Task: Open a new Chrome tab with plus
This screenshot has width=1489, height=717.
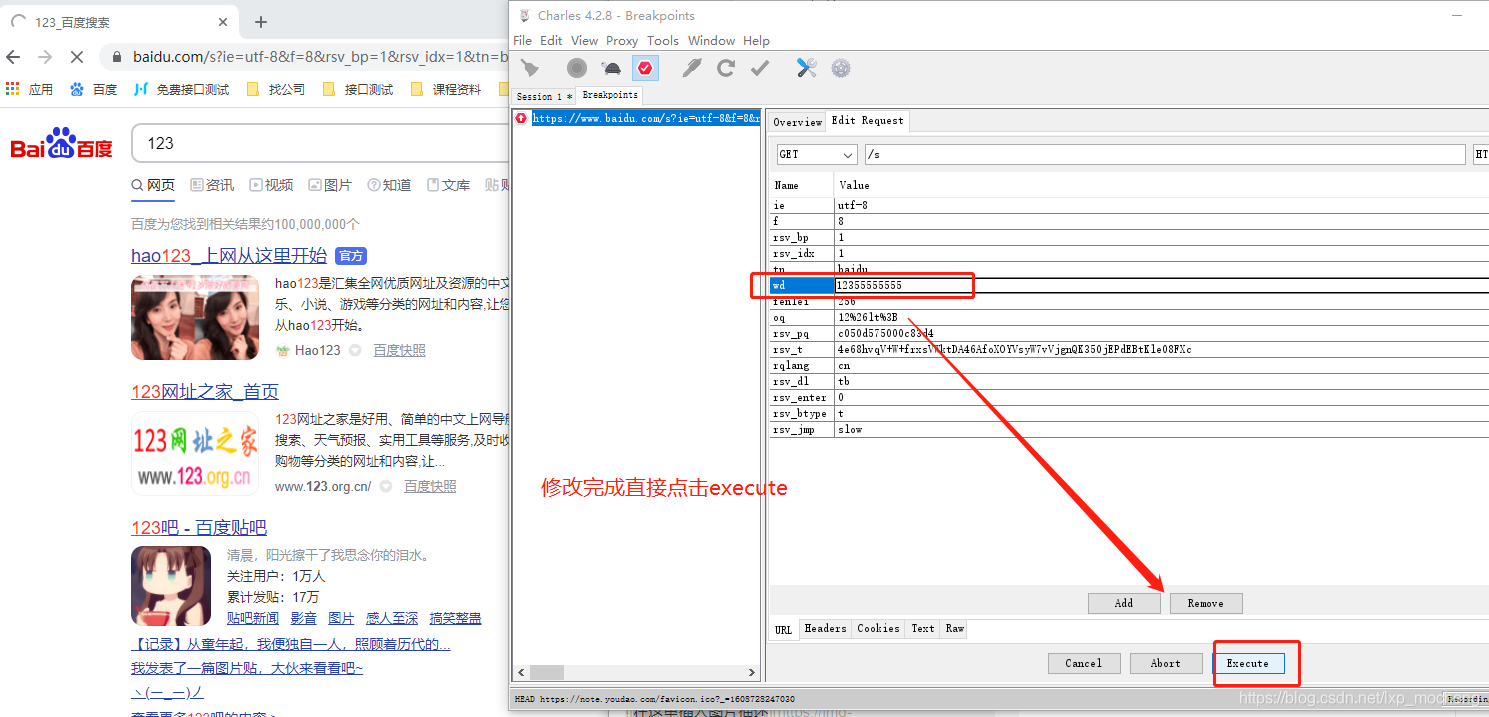Action: (261, 22)
